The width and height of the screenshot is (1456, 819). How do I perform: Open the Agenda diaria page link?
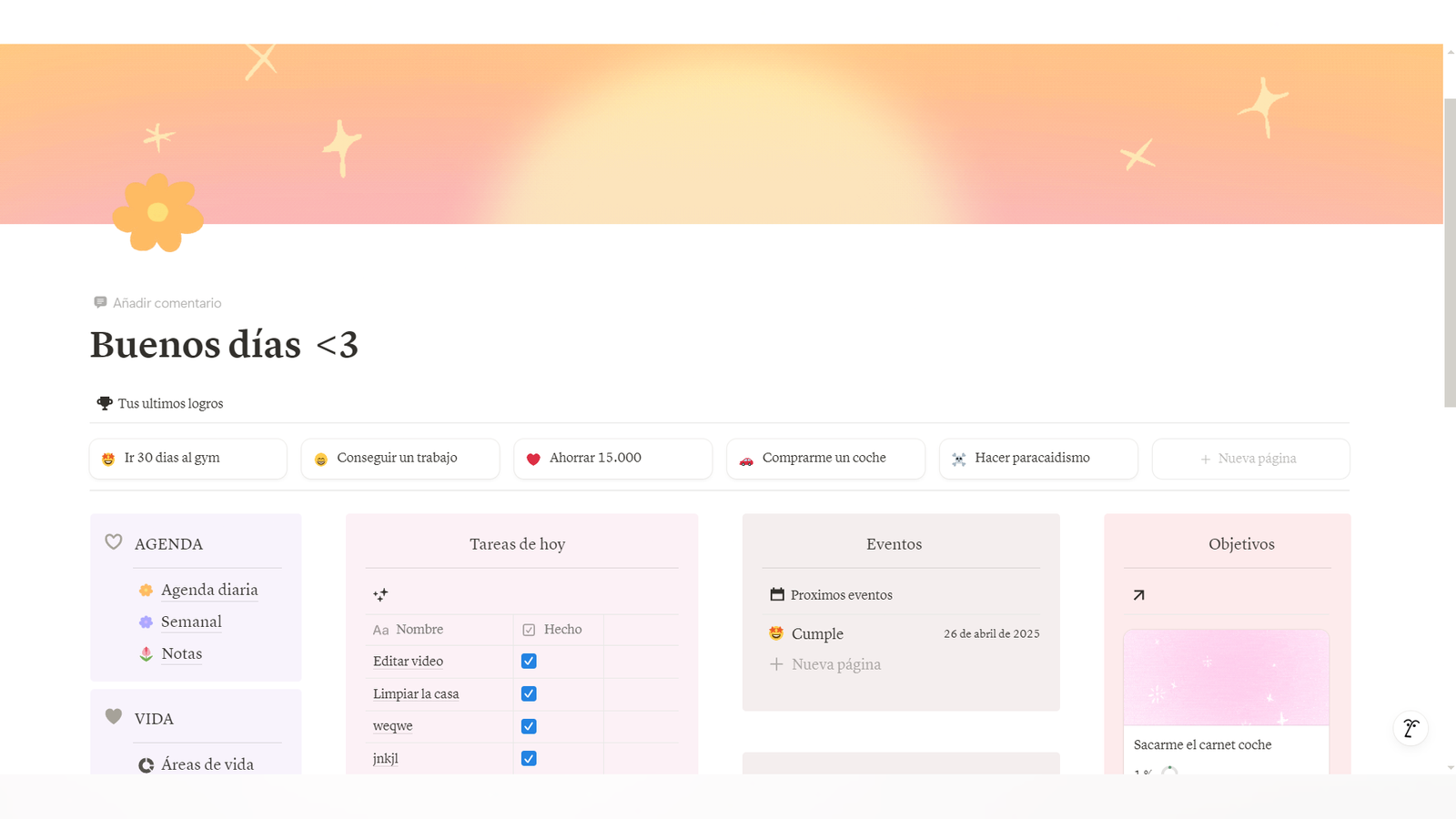209,590
